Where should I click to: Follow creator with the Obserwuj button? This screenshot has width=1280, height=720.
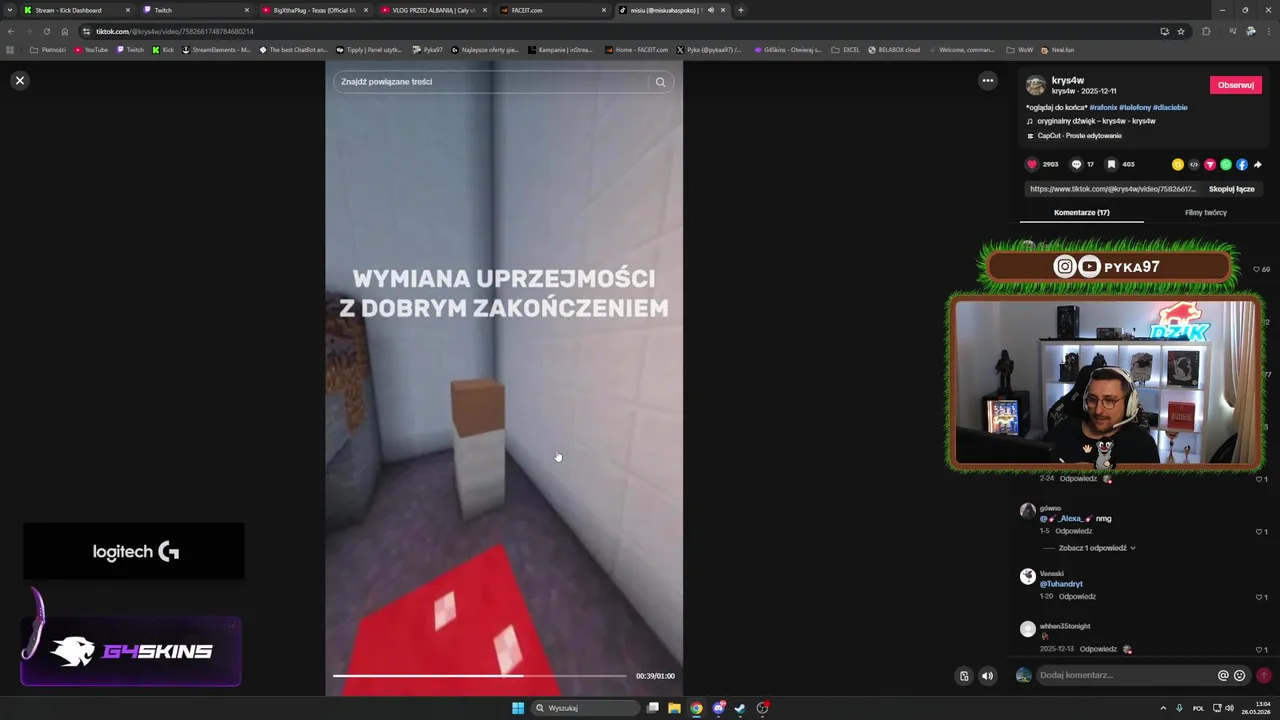[1236, 85]
